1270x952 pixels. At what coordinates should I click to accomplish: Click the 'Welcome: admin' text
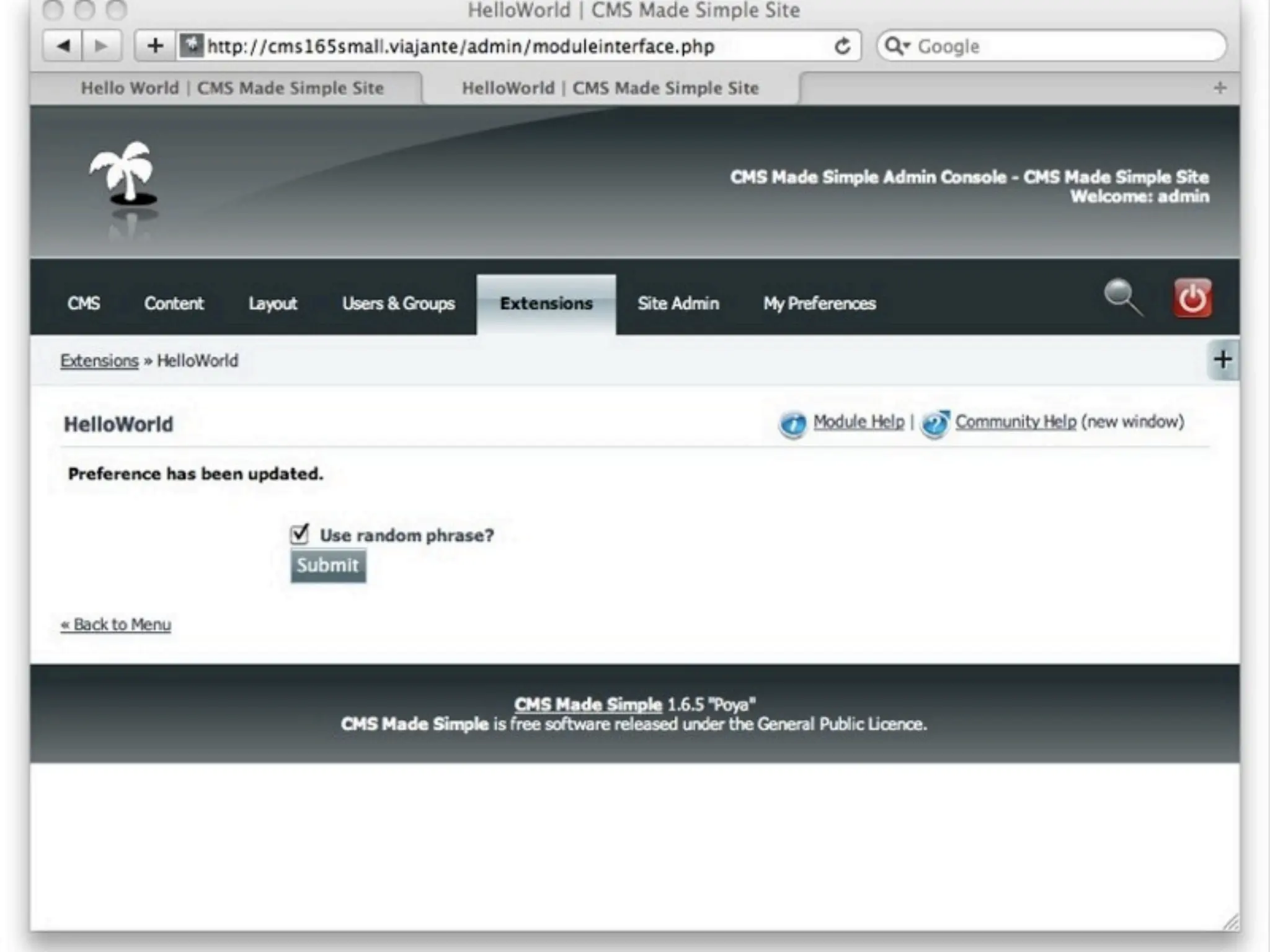coord(1140,197)
